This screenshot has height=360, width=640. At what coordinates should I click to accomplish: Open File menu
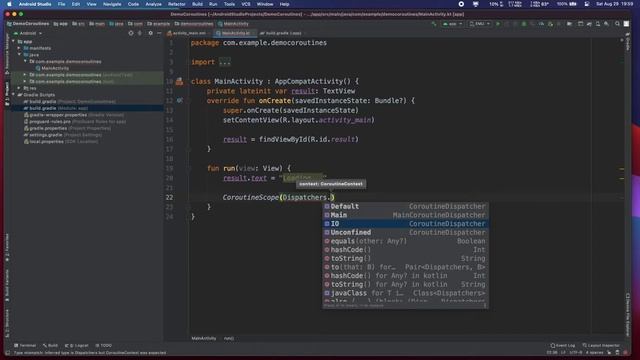coord(61,4)
